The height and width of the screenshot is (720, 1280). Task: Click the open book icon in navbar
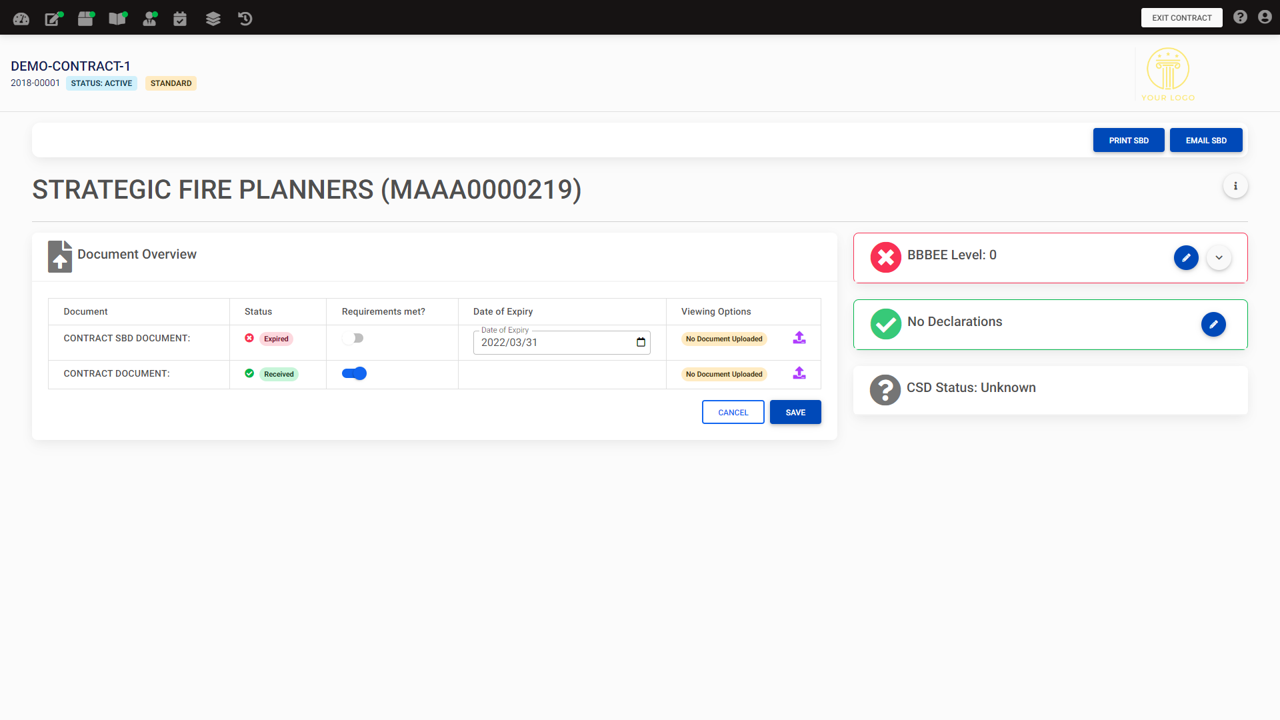pos(117,18)
